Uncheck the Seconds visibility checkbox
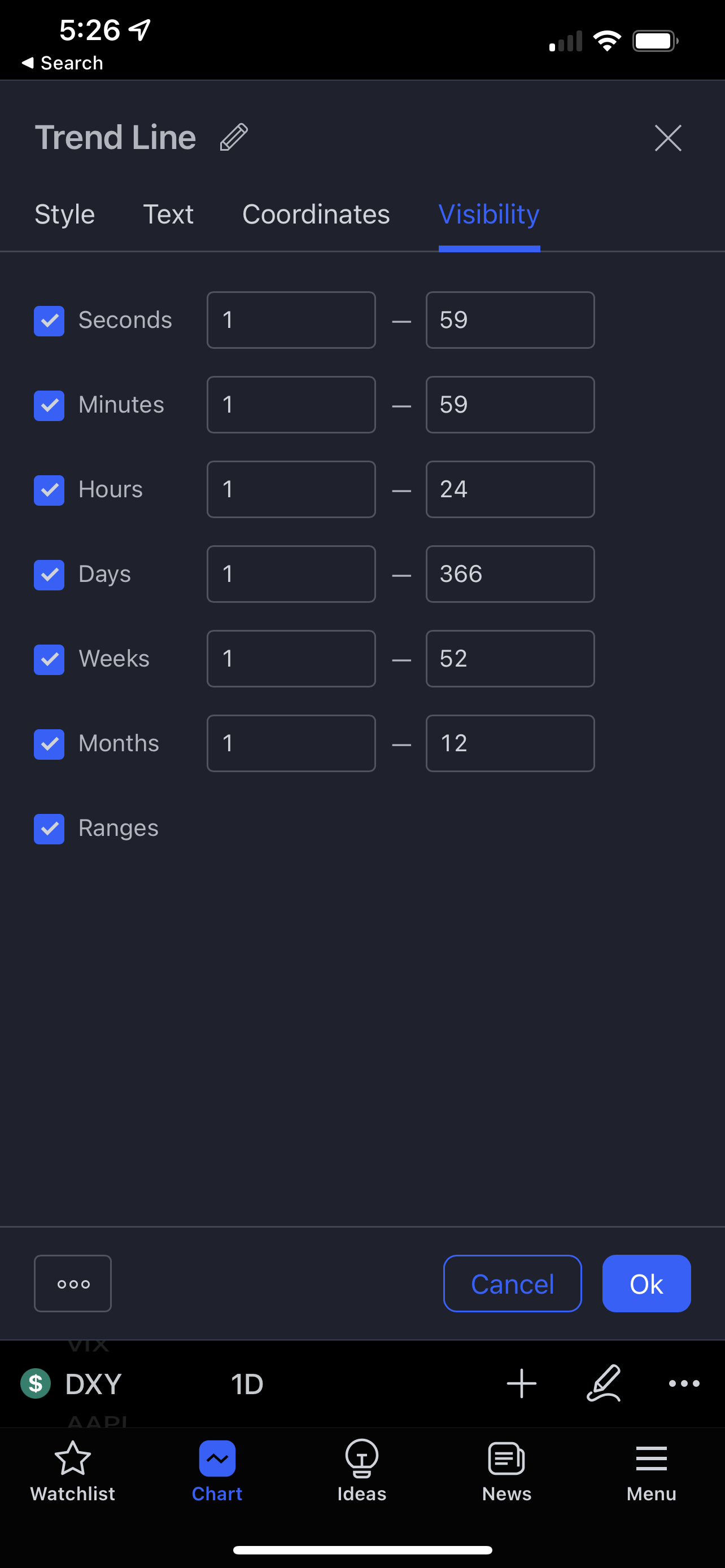This screenshot has width=725, height=1568. [49, 321]
